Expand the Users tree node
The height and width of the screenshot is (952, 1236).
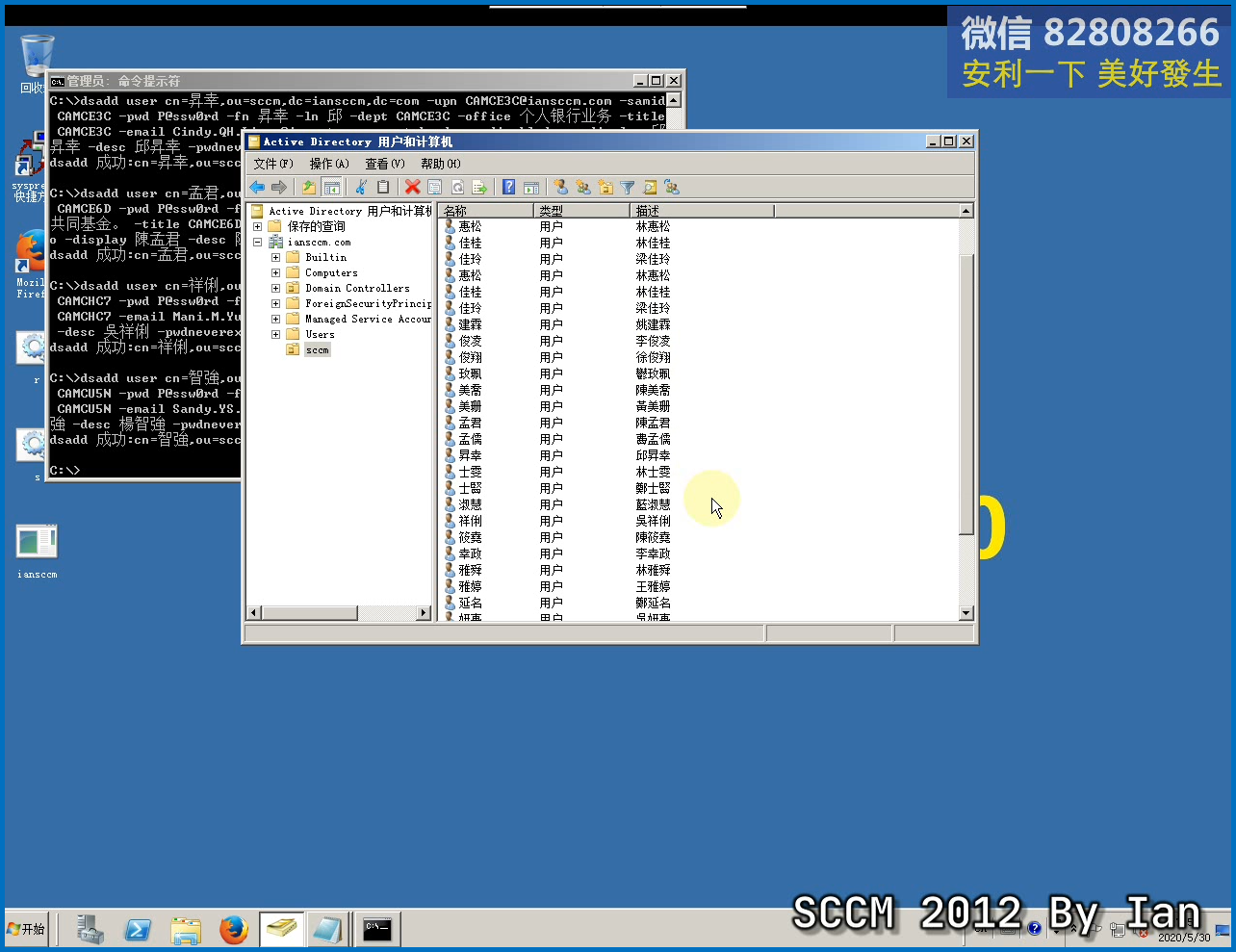pos(275,335)
